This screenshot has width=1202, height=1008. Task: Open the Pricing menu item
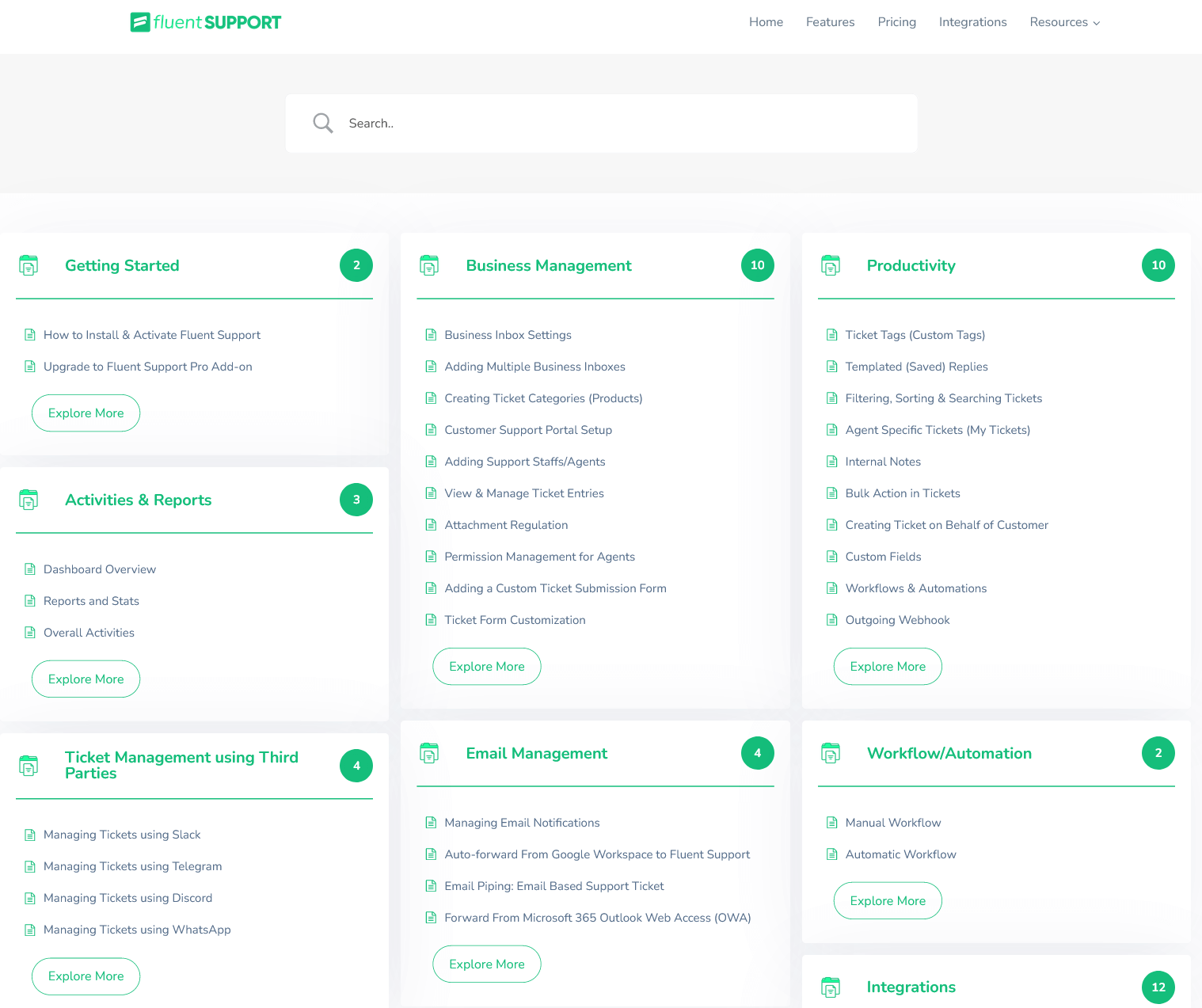pyautogui.click(x=896, y=22)
